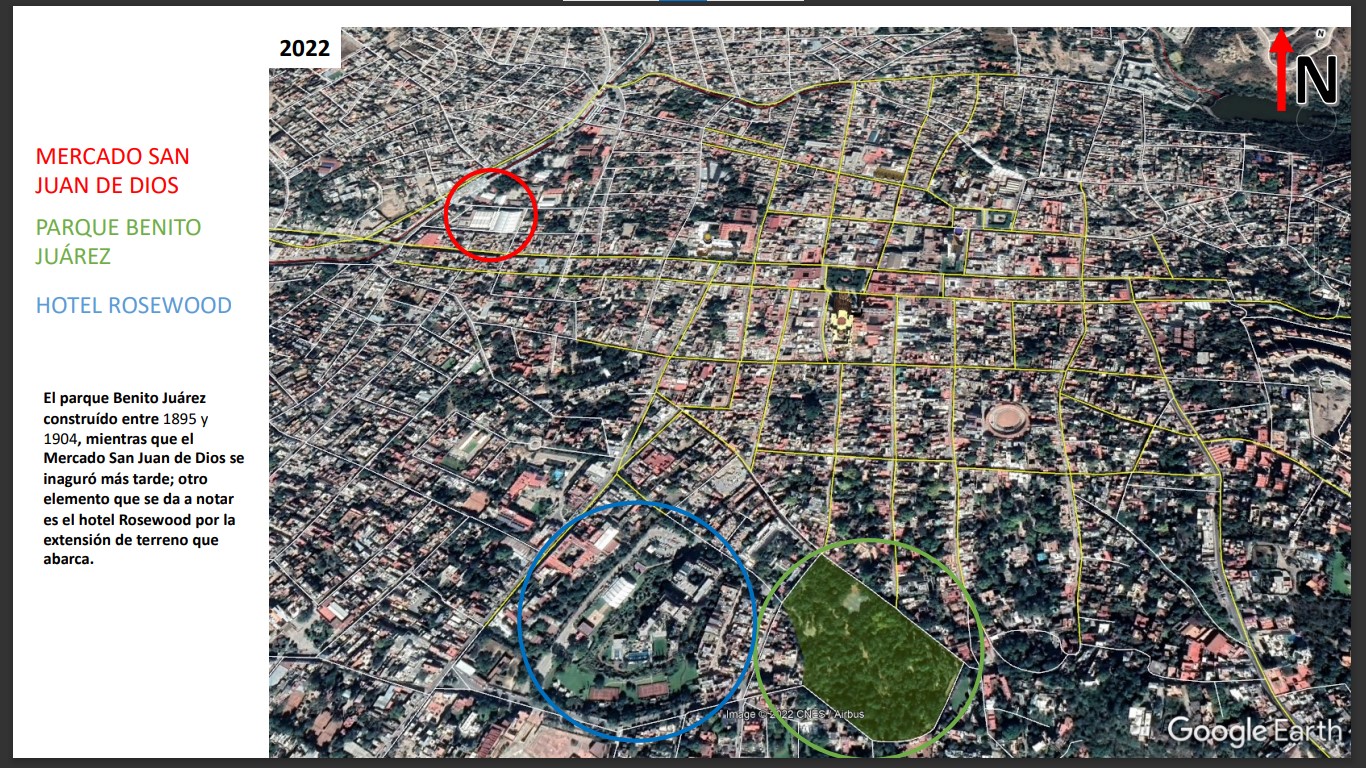Click the green main plaza garden
1366x768 pixels.
tap(847, 280)
